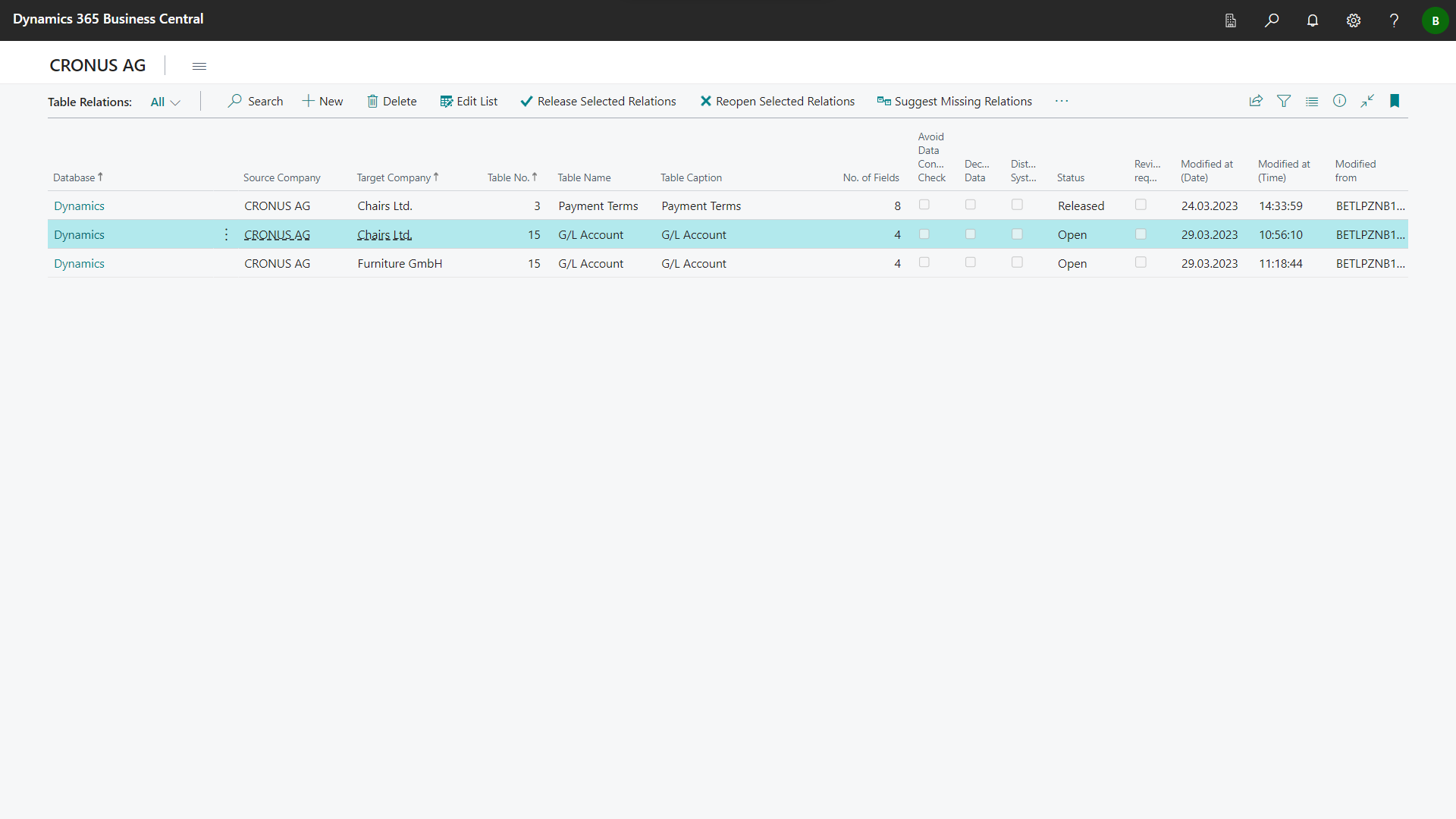Bookmark this page with the bookmark icon
The width and height of the screenshot is (1456, 819).
[1395, 101]
